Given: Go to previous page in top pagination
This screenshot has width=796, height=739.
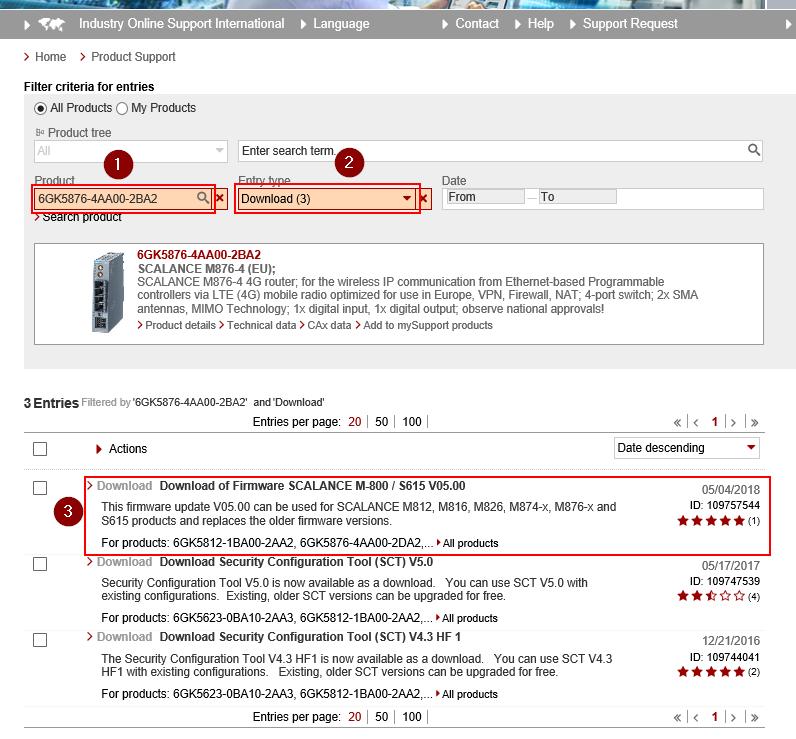Looking at the screenshot, I should [695, 422].
